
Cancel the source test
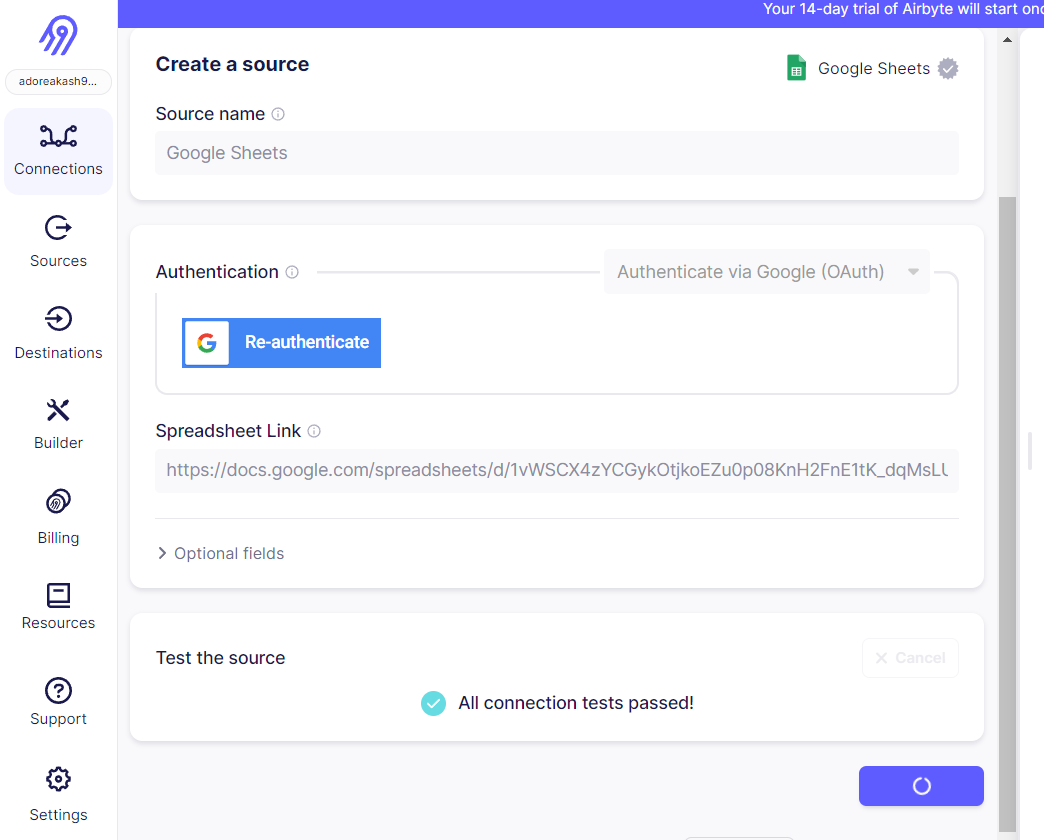click(x=910, y=658)
